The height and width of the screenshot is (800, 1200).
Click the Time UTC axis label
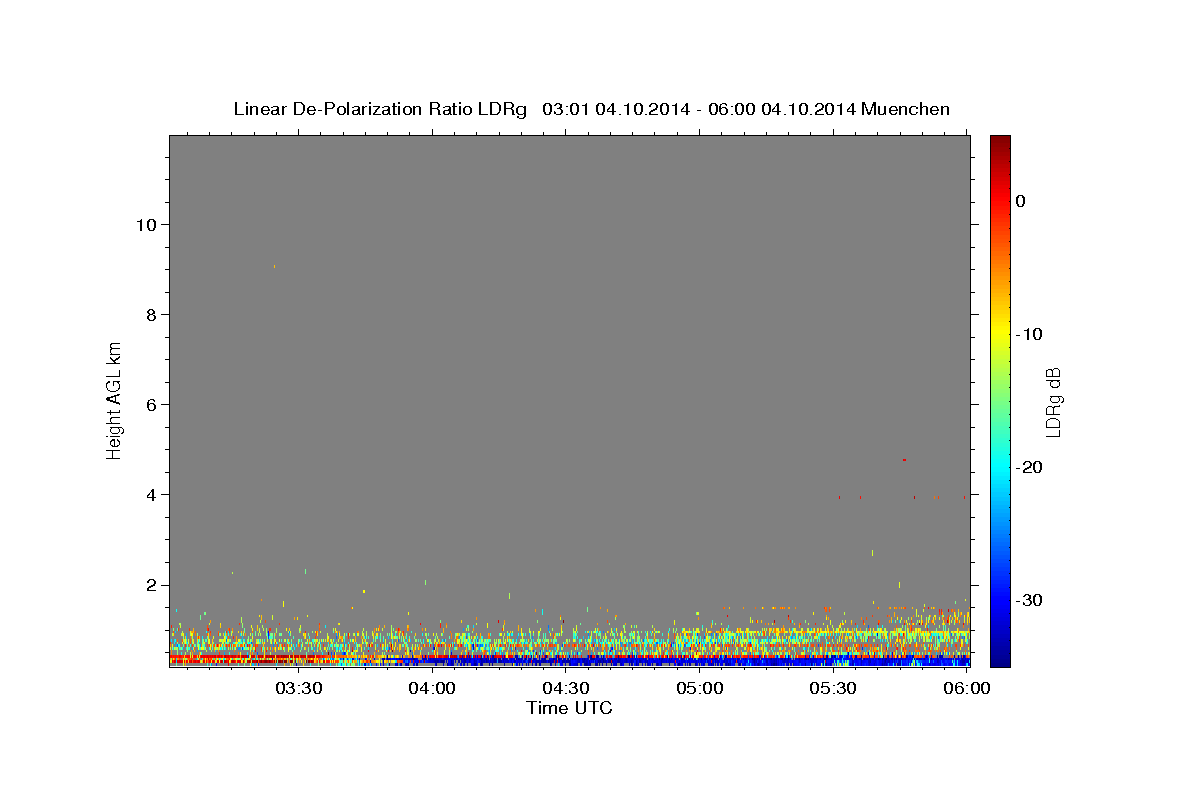(569, 708)
